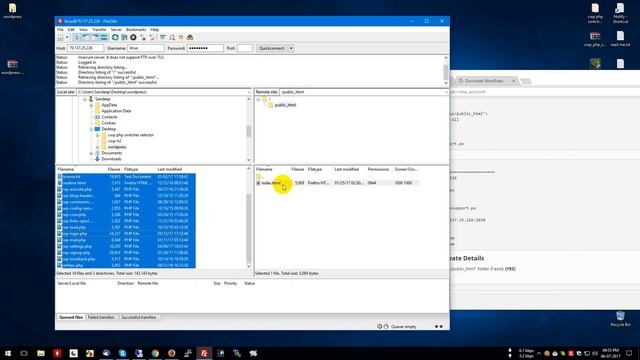Open the File menu
Screen dimensions: 640x360
(x=60, y=30)
